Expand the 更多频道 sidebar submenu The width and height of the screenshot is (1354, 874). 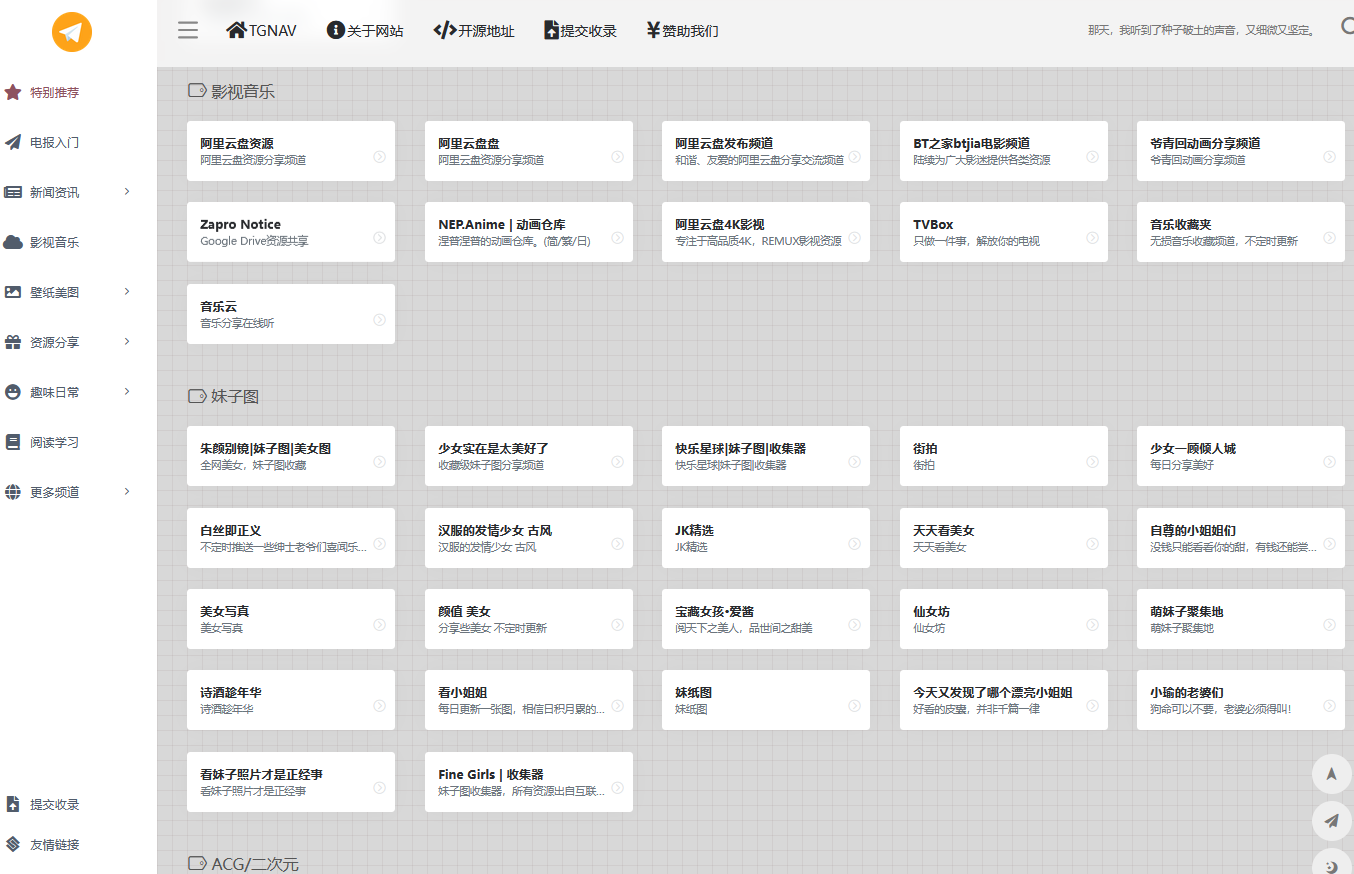tap(127, 492)
